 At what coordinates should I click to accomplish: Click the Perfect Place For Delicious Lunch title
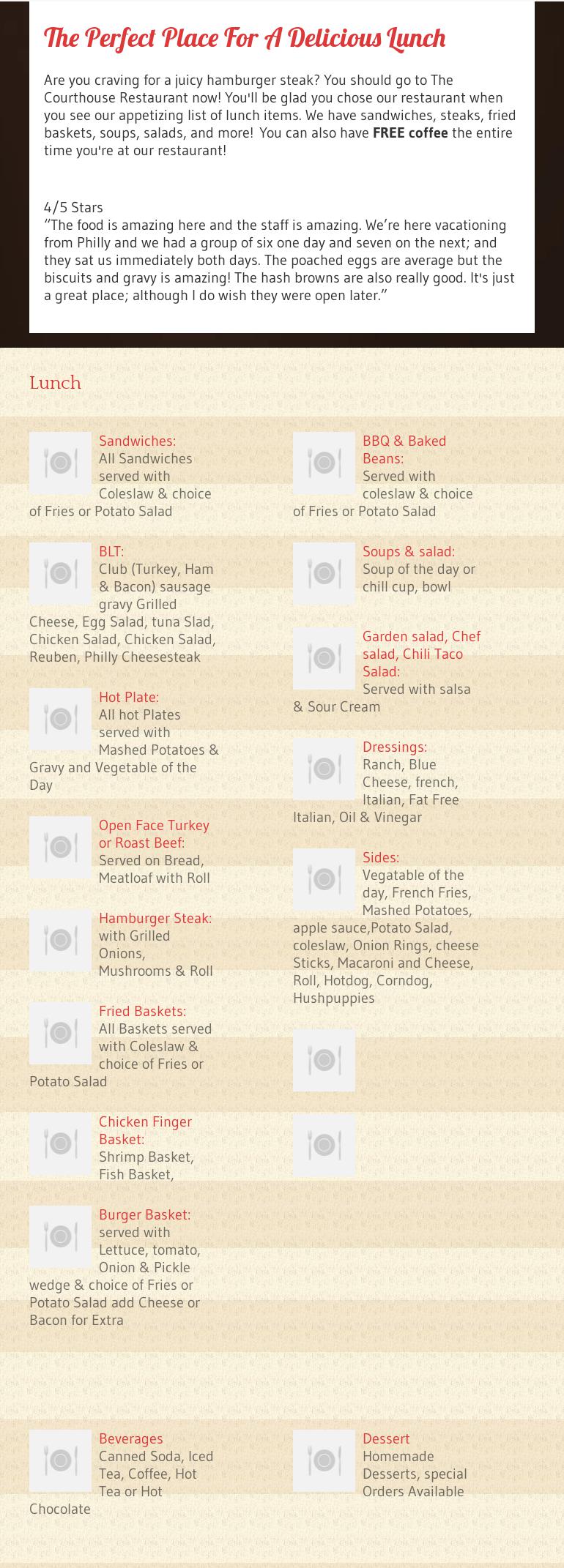(245, 38)
